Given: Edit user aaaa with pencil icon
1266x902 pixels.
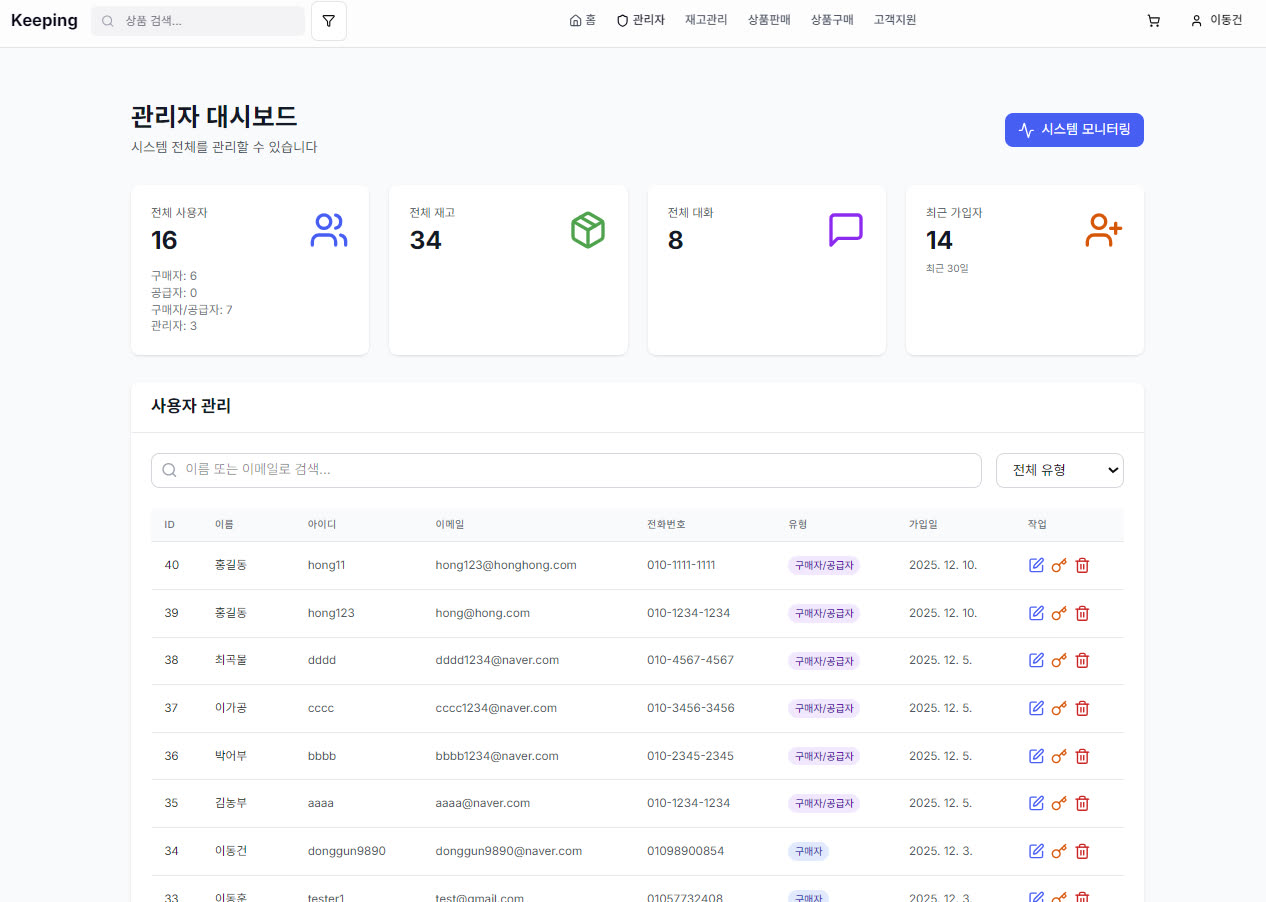Looking at the screenshot, I should pyautogui.click(x=1036, y=803).
